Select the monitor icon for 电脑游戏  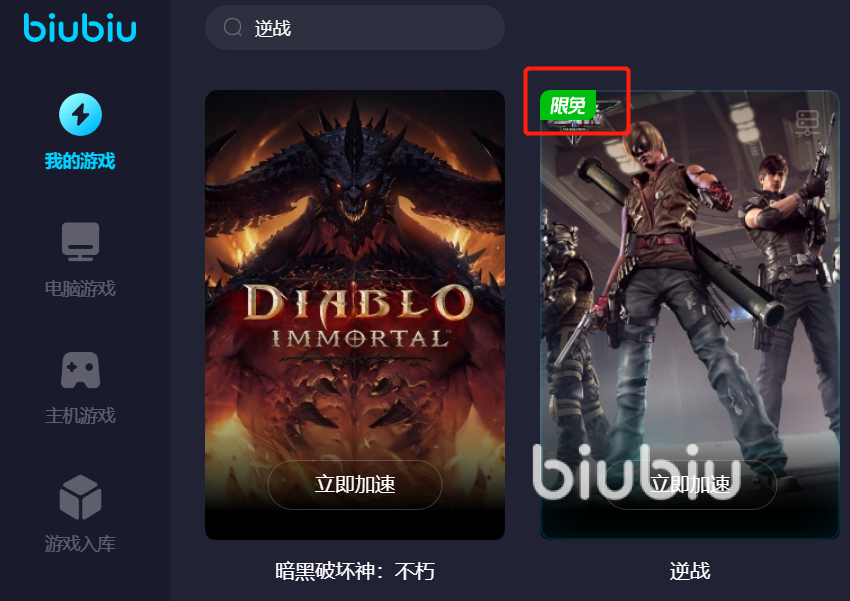point(80,241)
